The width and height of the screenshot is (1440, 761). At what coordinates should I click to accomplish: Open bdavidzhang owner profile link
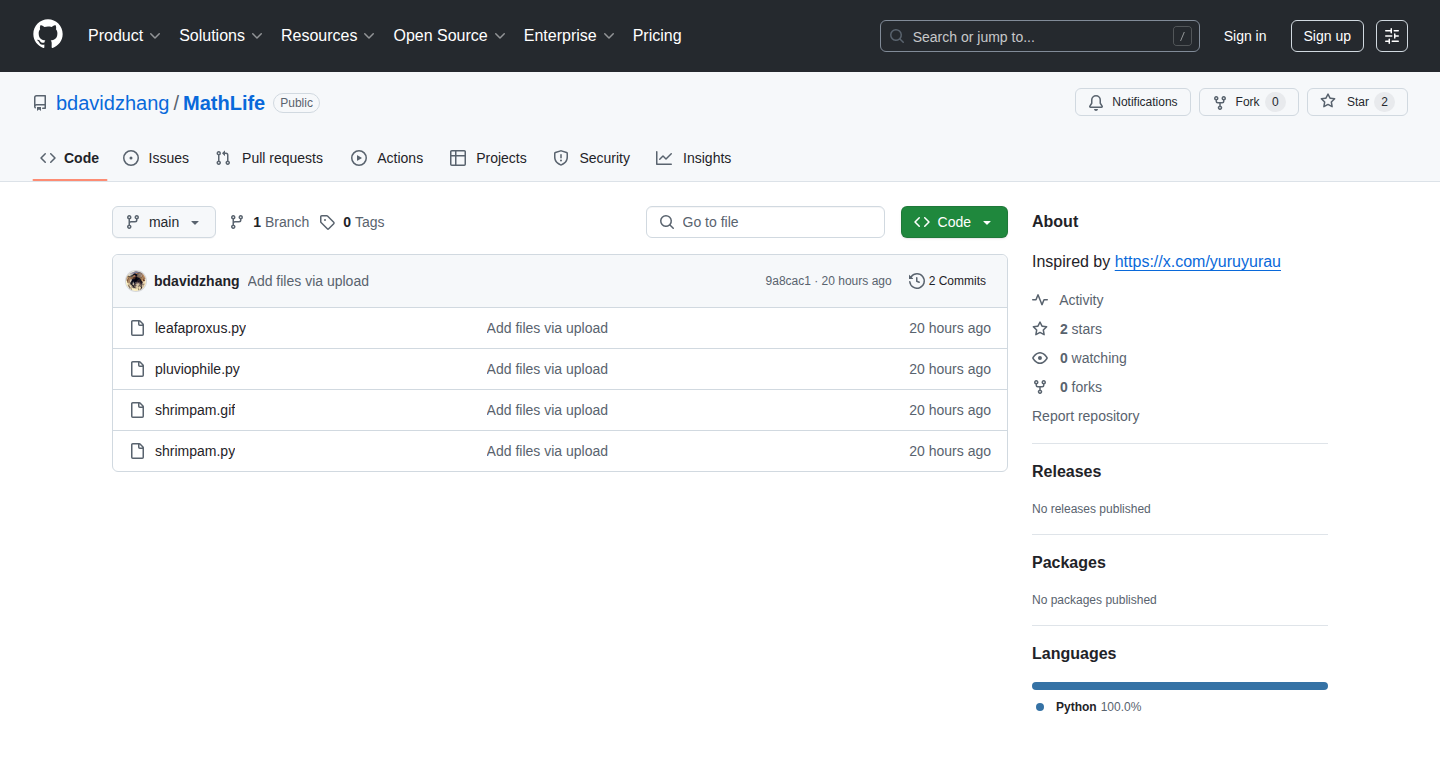click(113, 103)
